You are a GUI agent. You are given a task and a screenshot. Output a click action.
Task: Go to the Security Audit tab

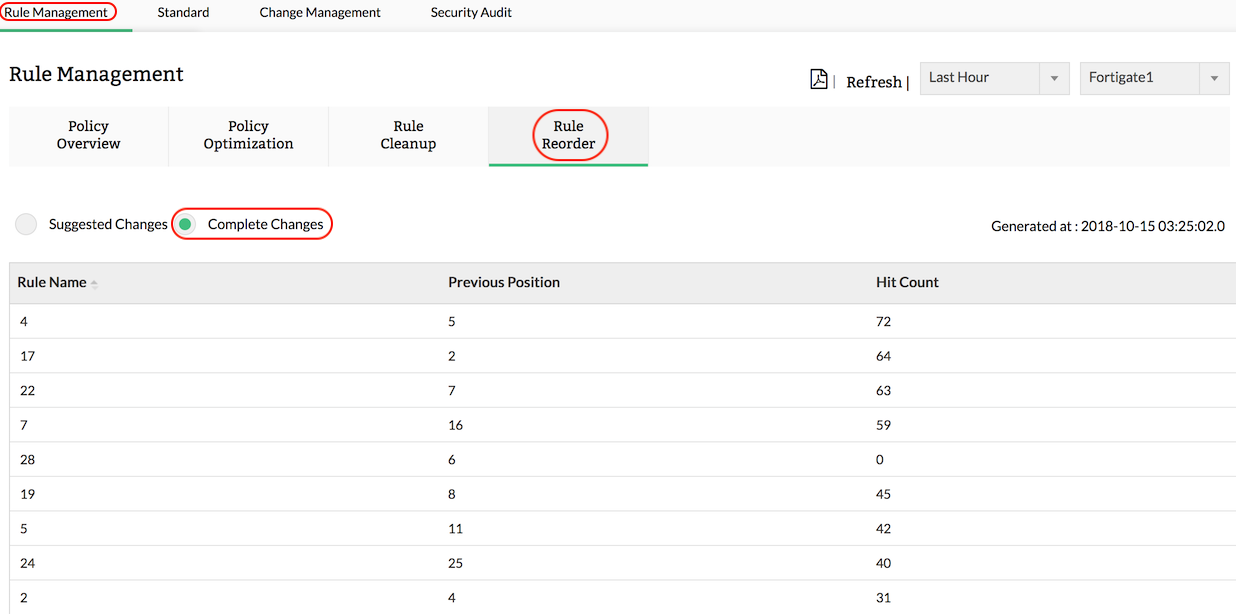tap(471, 13)
